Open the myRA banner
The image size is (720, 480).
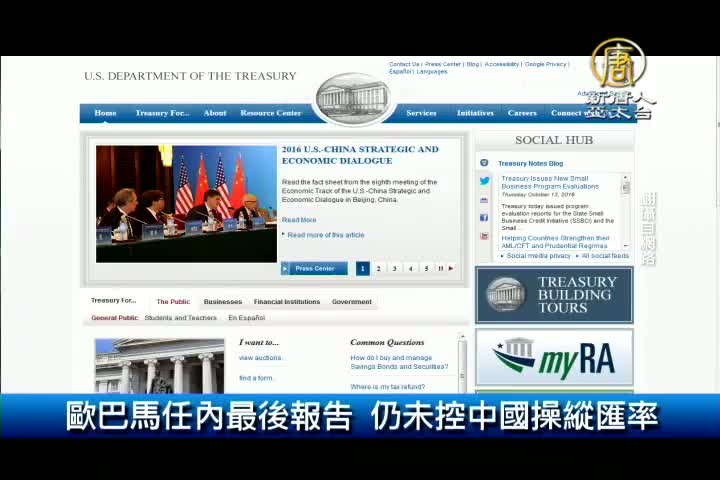(x=554, y=358)
